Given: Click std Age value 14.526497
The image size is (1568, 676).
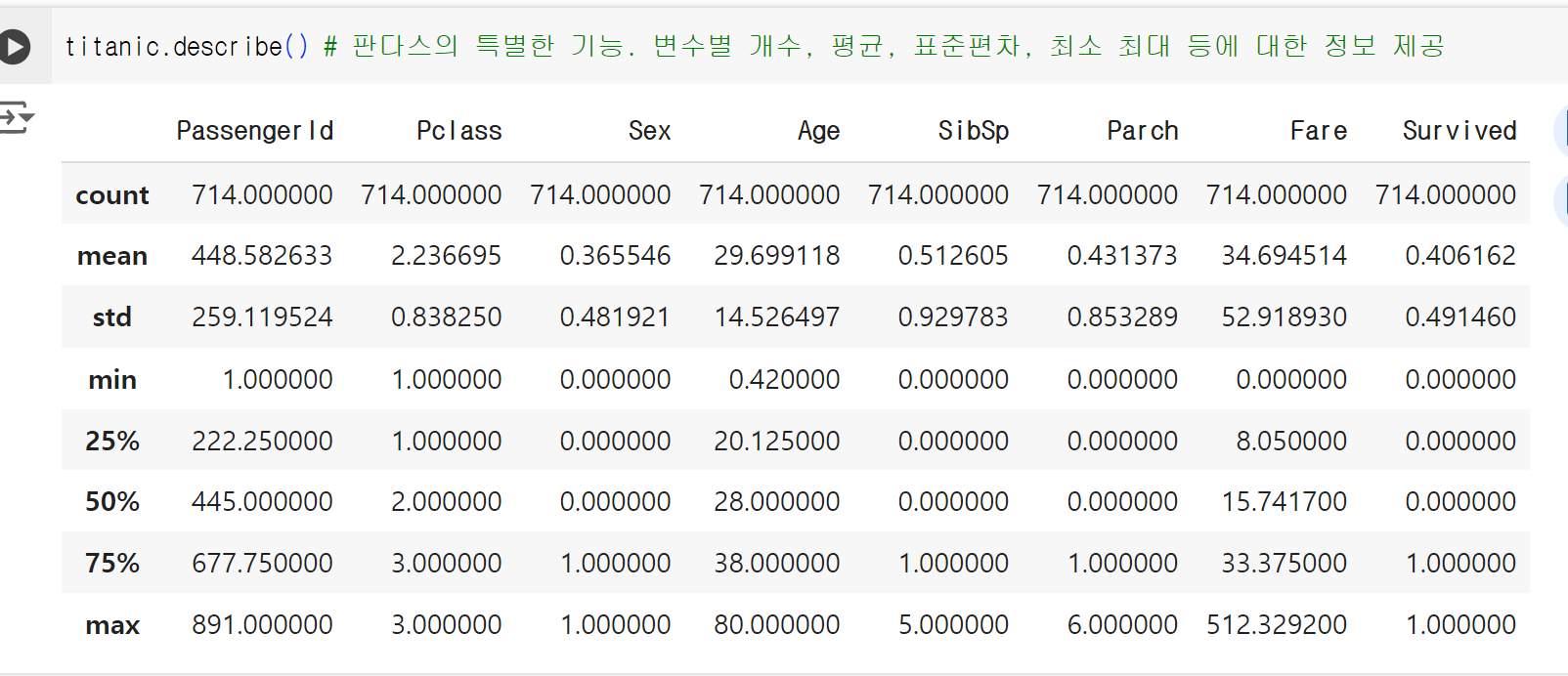Looking at the screenshot, I should click(777, 317).
